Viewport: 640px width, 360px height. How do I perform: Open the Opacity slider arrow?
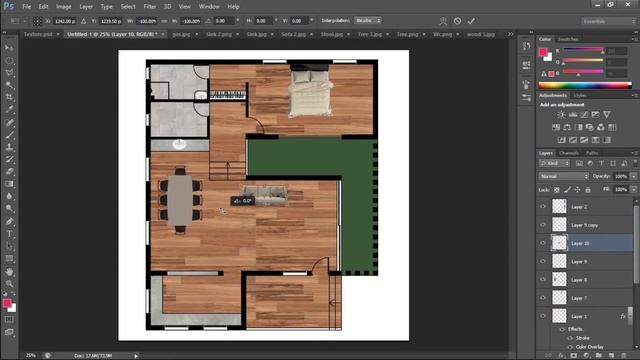click(633, 176)
